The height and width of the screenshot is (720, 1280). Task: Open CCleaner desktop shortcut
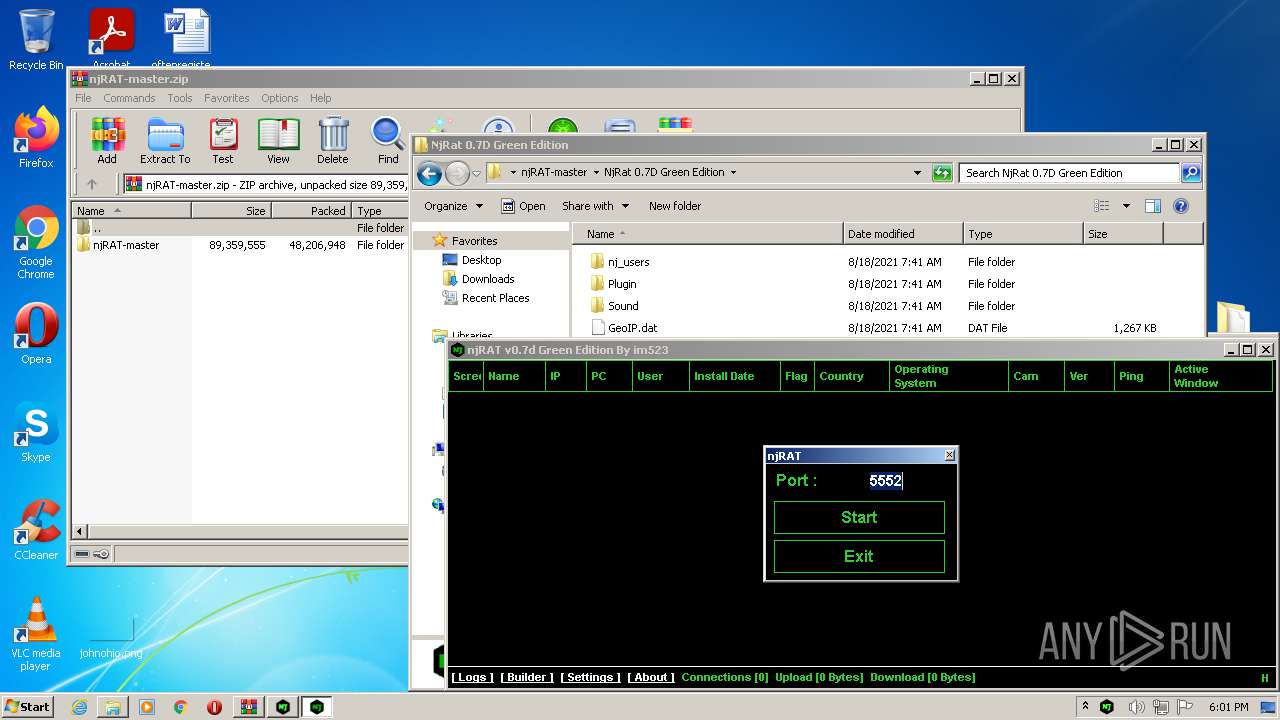[36, 530]
